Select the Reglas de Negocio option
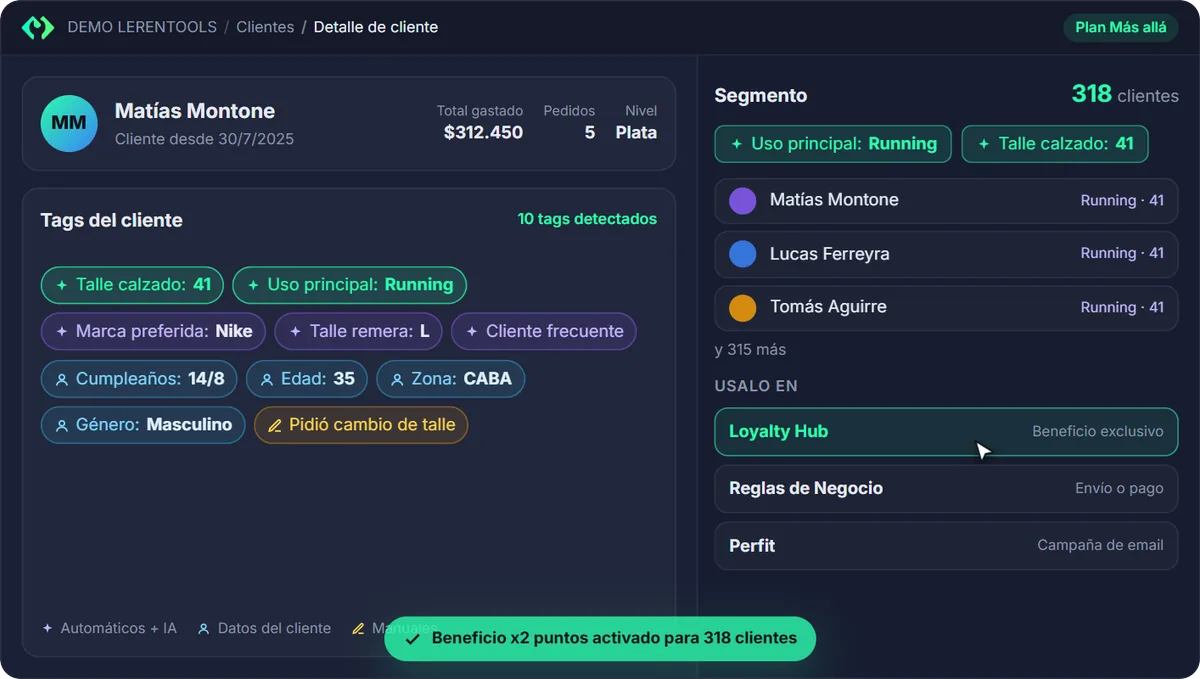1200x679 pixels. pos(946,489)
